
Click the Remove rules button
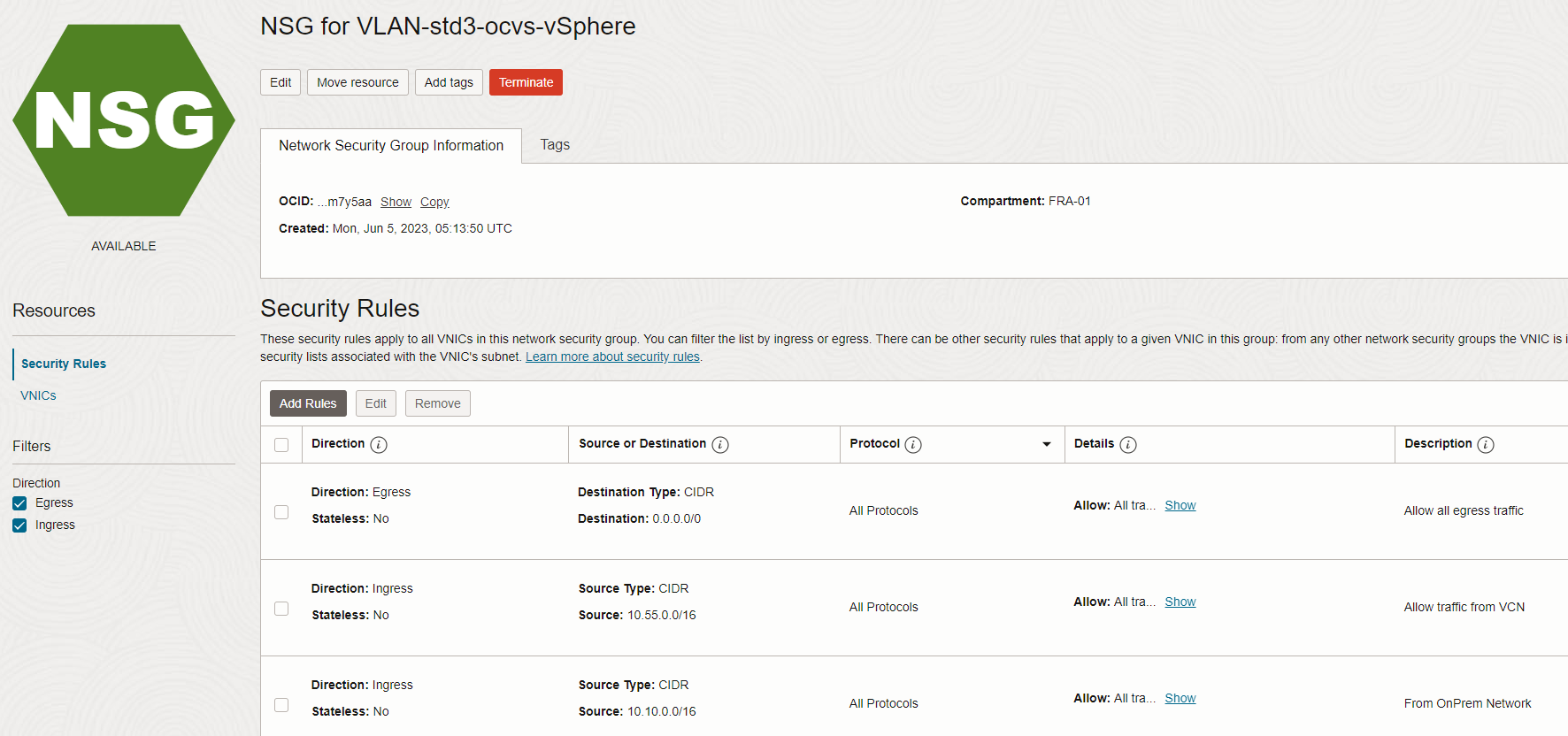(x=438, y=403)
